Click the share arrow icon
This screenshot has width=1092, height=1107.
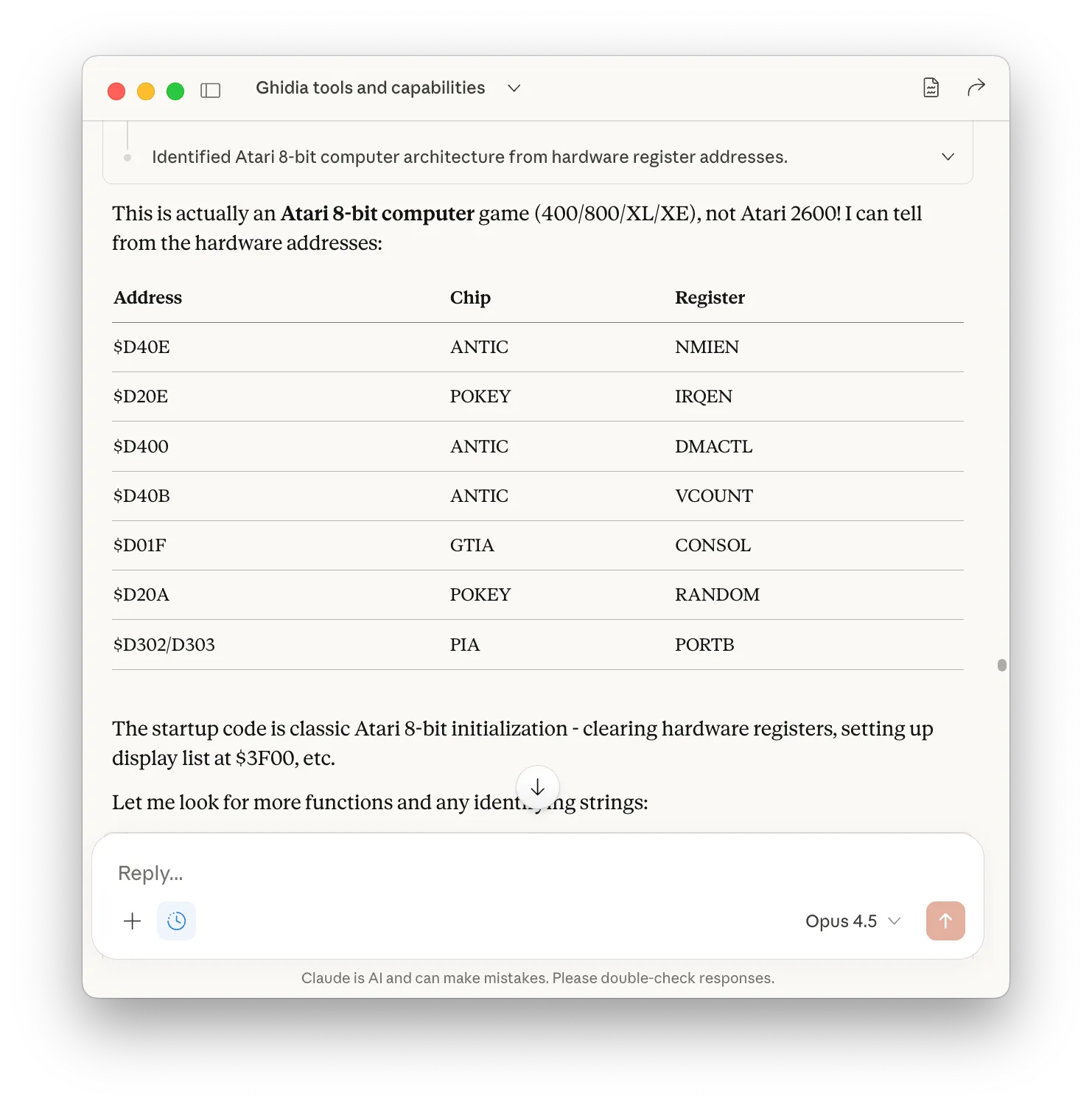(976, 88)
